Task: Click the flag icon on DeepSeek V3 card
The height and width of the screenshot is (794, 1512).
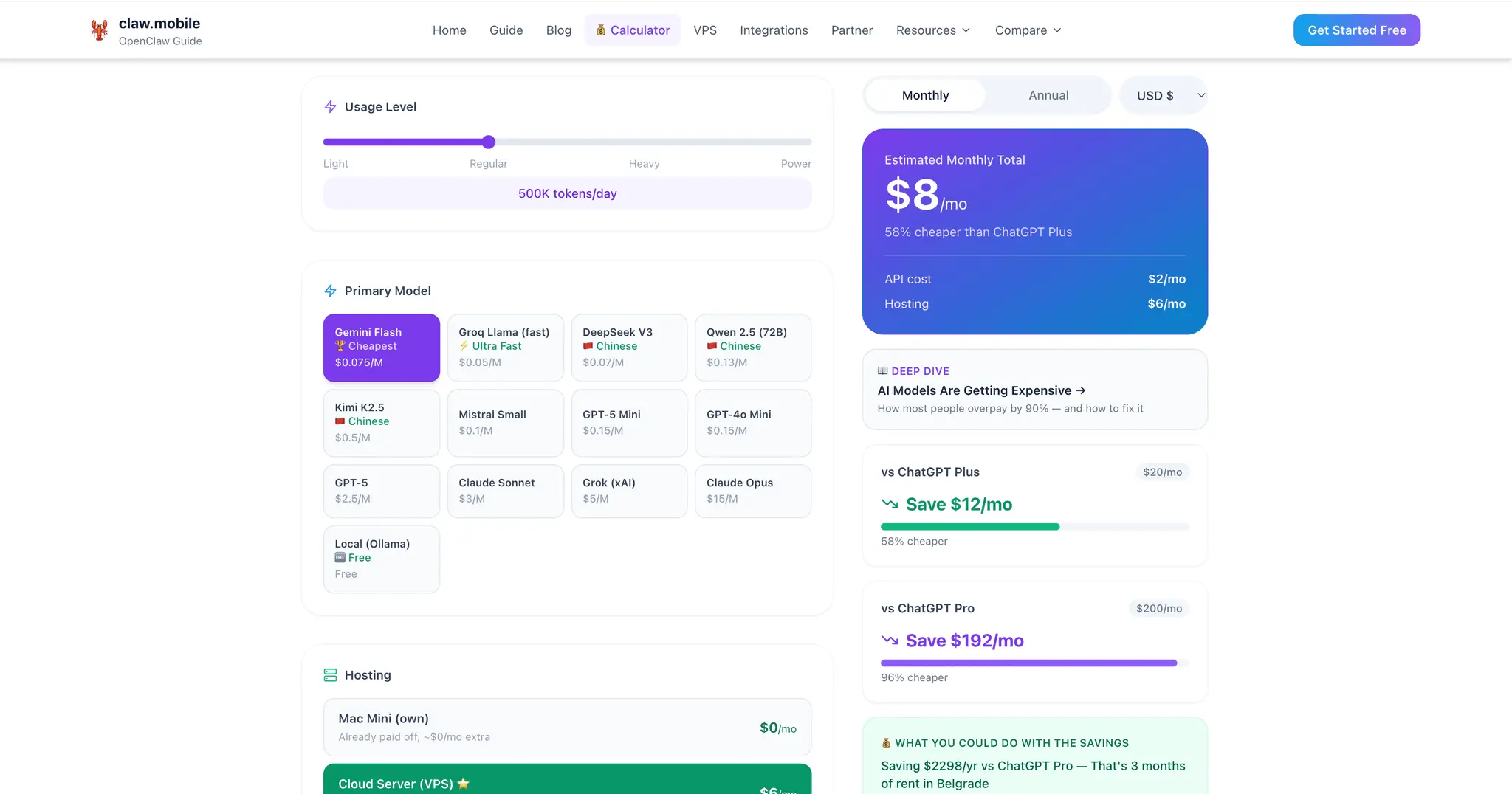Action: pyautogui.click(x=588, y=346)
